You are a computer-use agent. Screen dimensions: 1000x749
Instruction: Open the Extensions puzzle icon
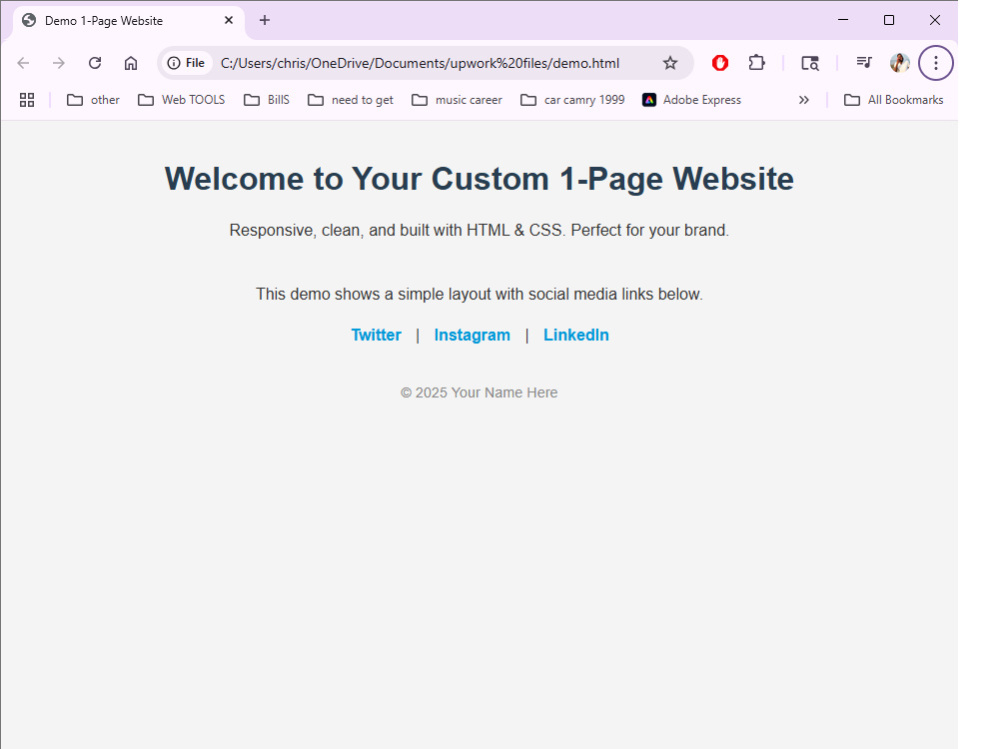756,63
